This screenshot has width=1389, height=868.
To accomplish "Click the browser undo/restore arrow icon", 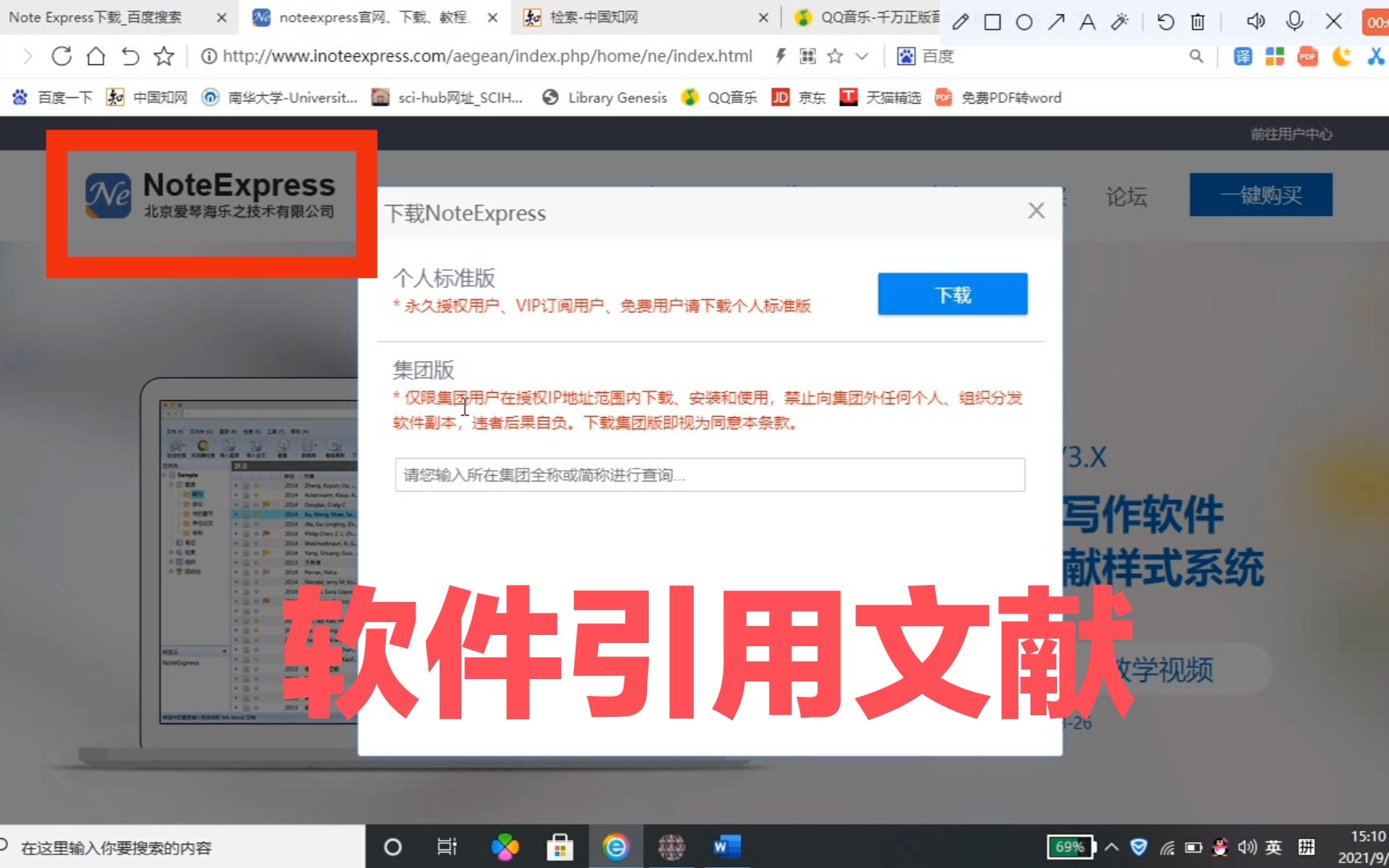I will pyautogui.click(x=130, y=55).
